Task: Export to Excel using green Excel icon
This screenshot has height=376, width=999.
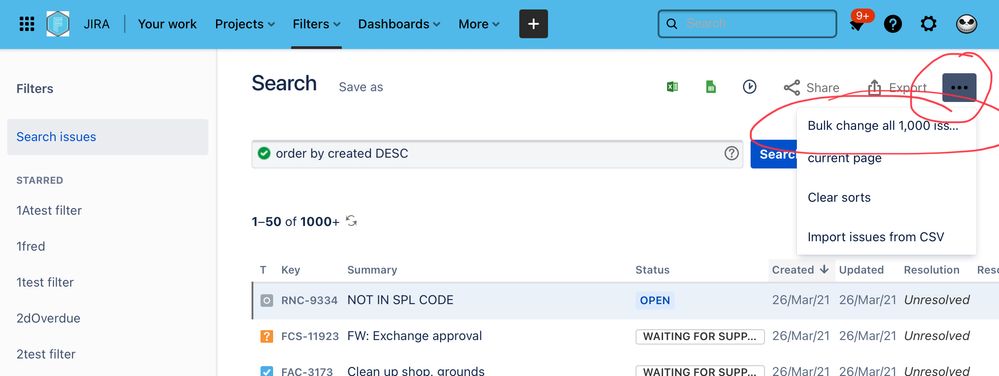Action: (x=672, y=87)
